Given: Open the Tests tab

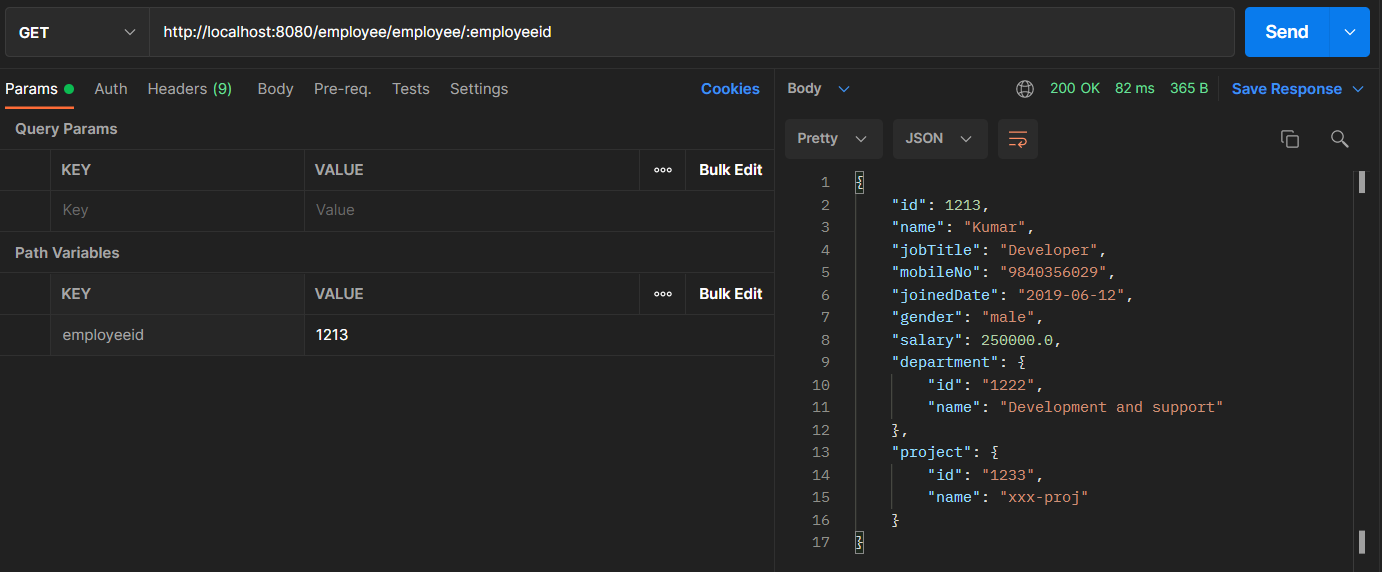Looking at the screenshot, I should click(x=411, y=89).
